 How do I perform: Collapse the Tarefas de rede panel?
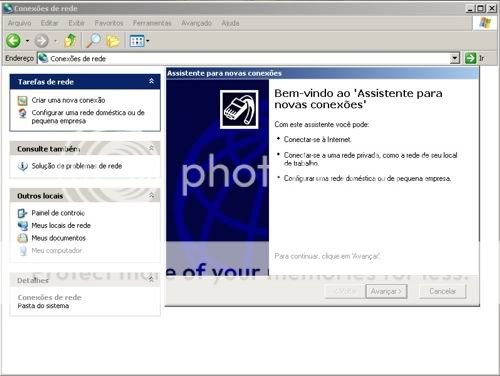point(151,81)
